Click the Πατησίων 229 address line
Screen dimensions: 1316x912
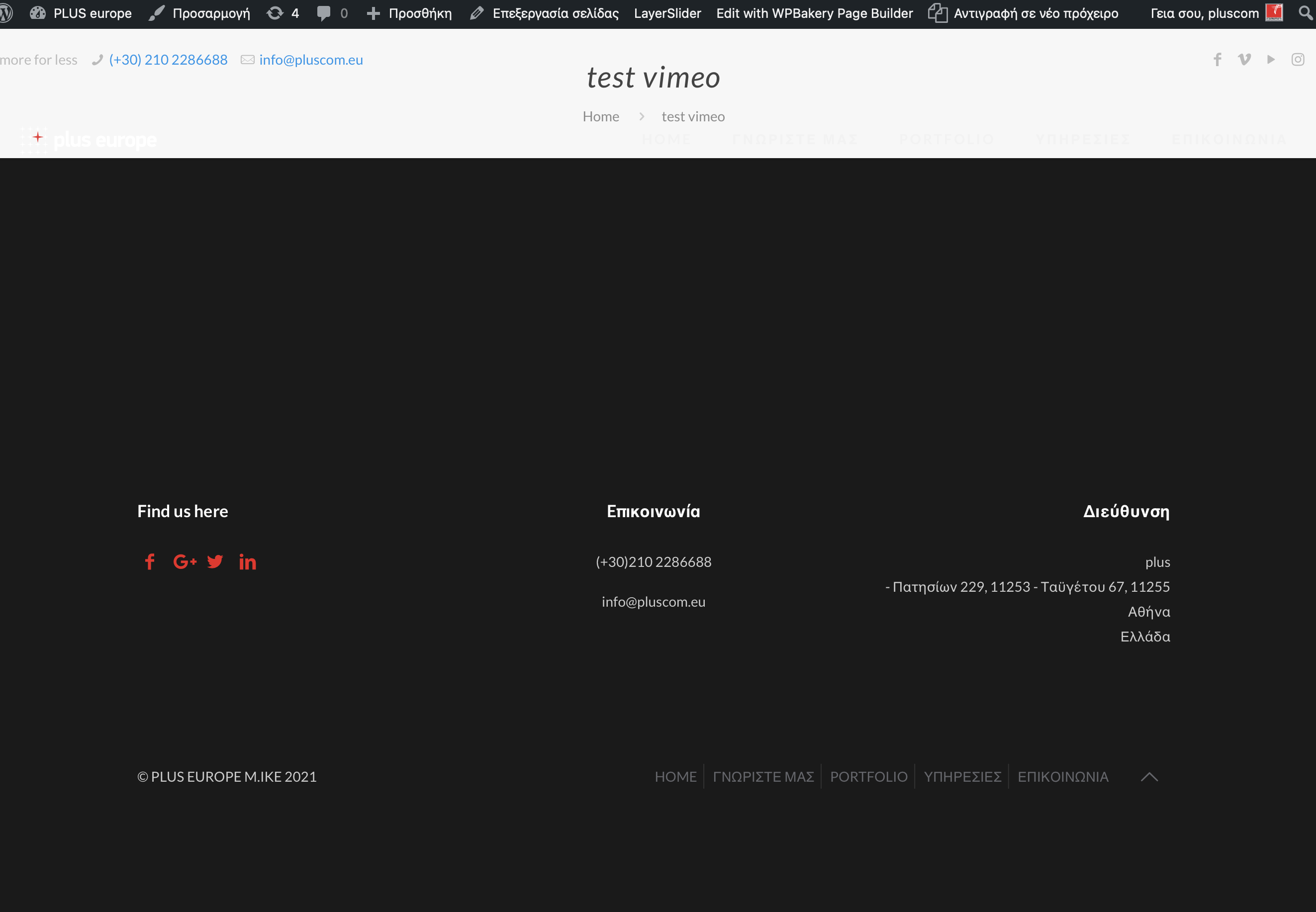click(x=1028, y=587)
